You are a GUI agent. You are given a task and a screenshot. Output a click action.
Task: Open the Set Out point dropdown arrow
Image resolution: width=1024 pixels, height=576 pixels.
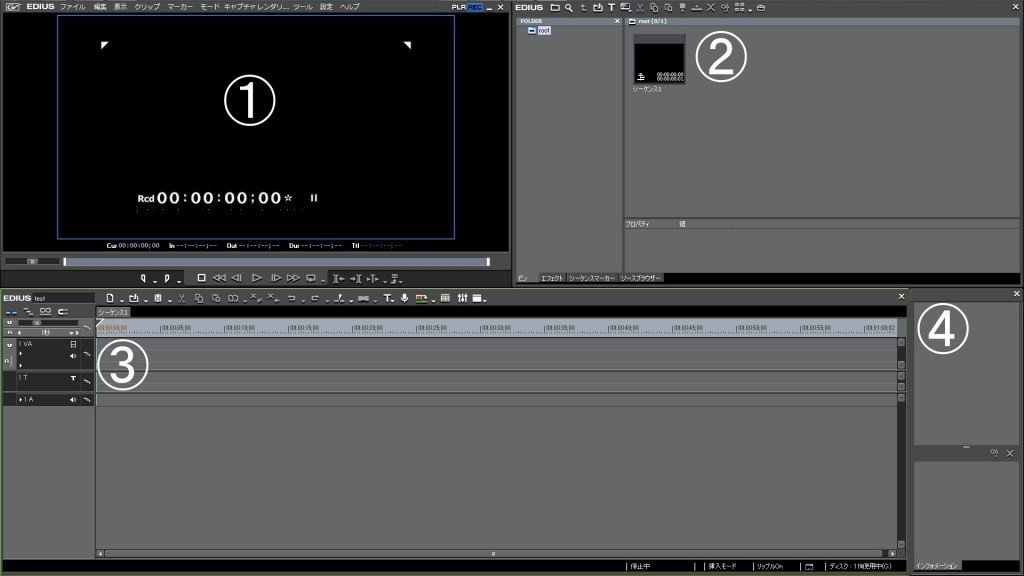click(x=178, y=281)
